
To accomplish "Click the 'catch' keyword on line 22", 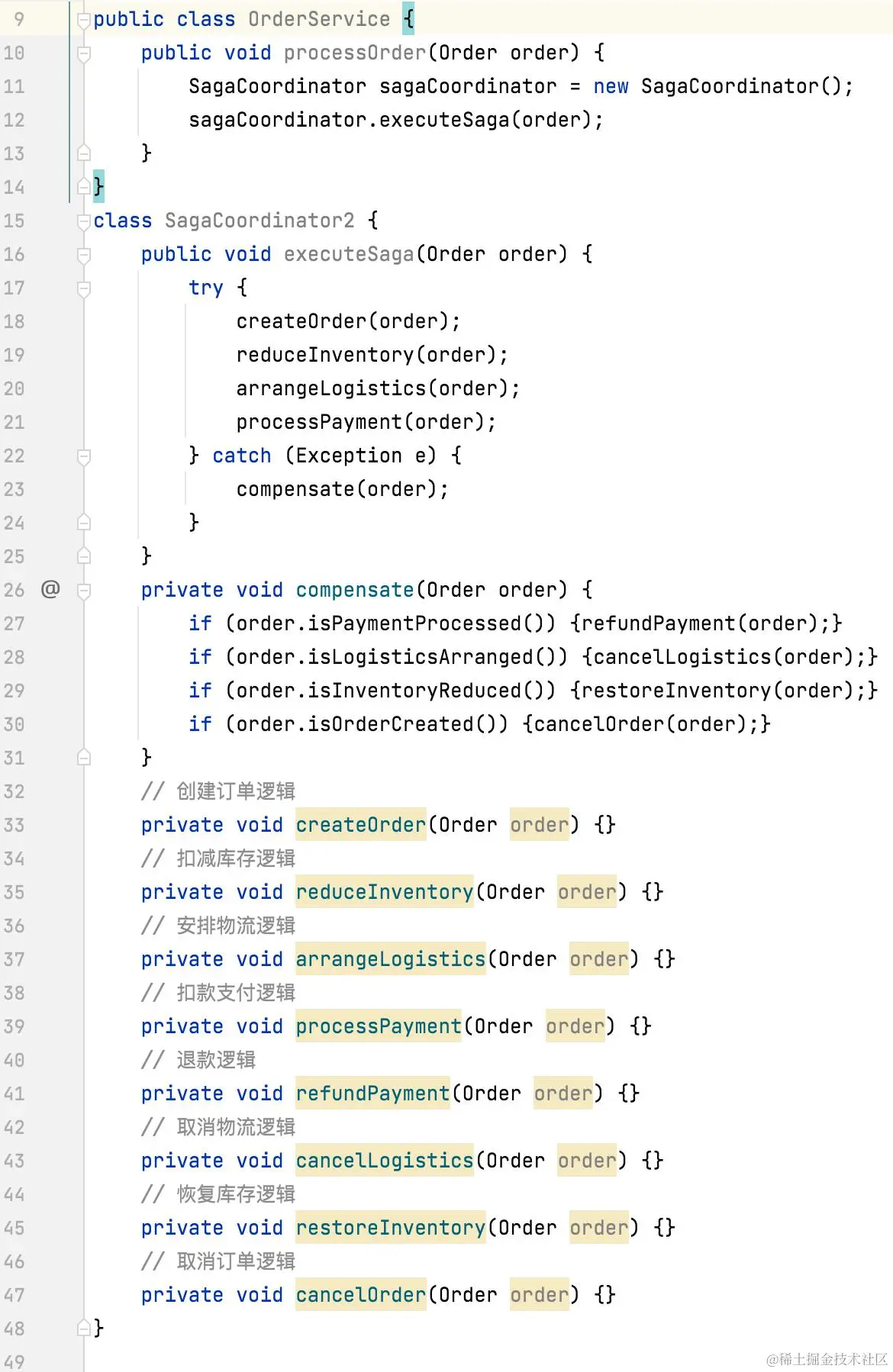I will [x=242, y=456].
